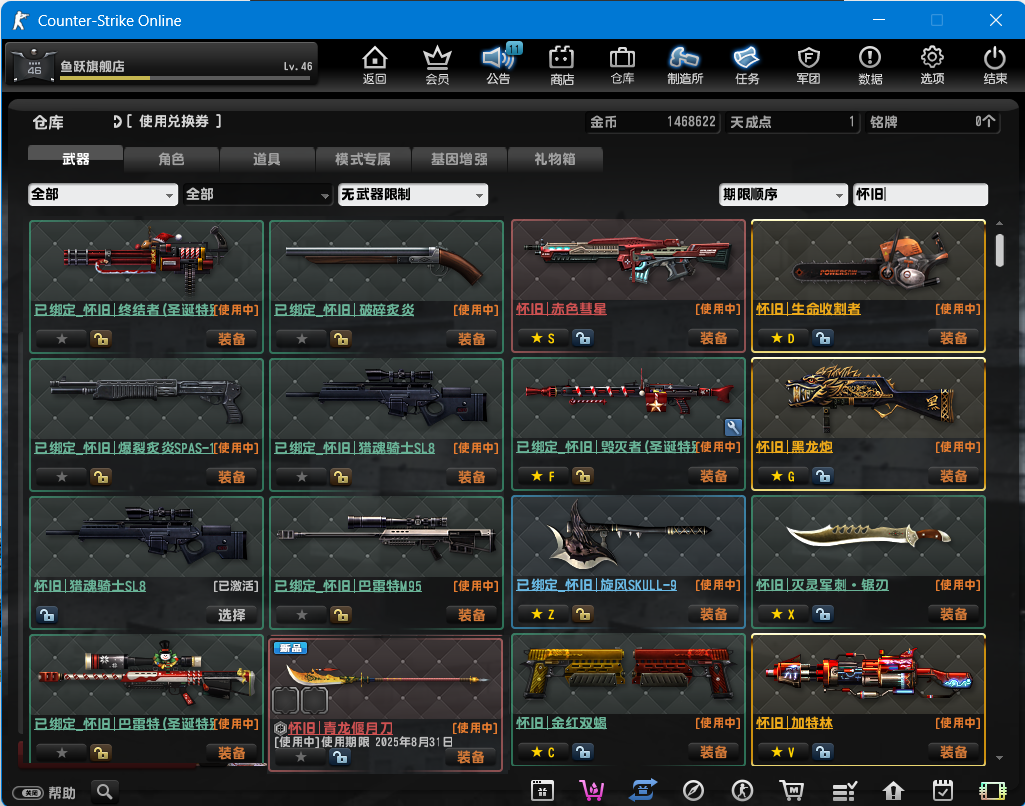Switch to the 道具 tab

coord(267,159)
